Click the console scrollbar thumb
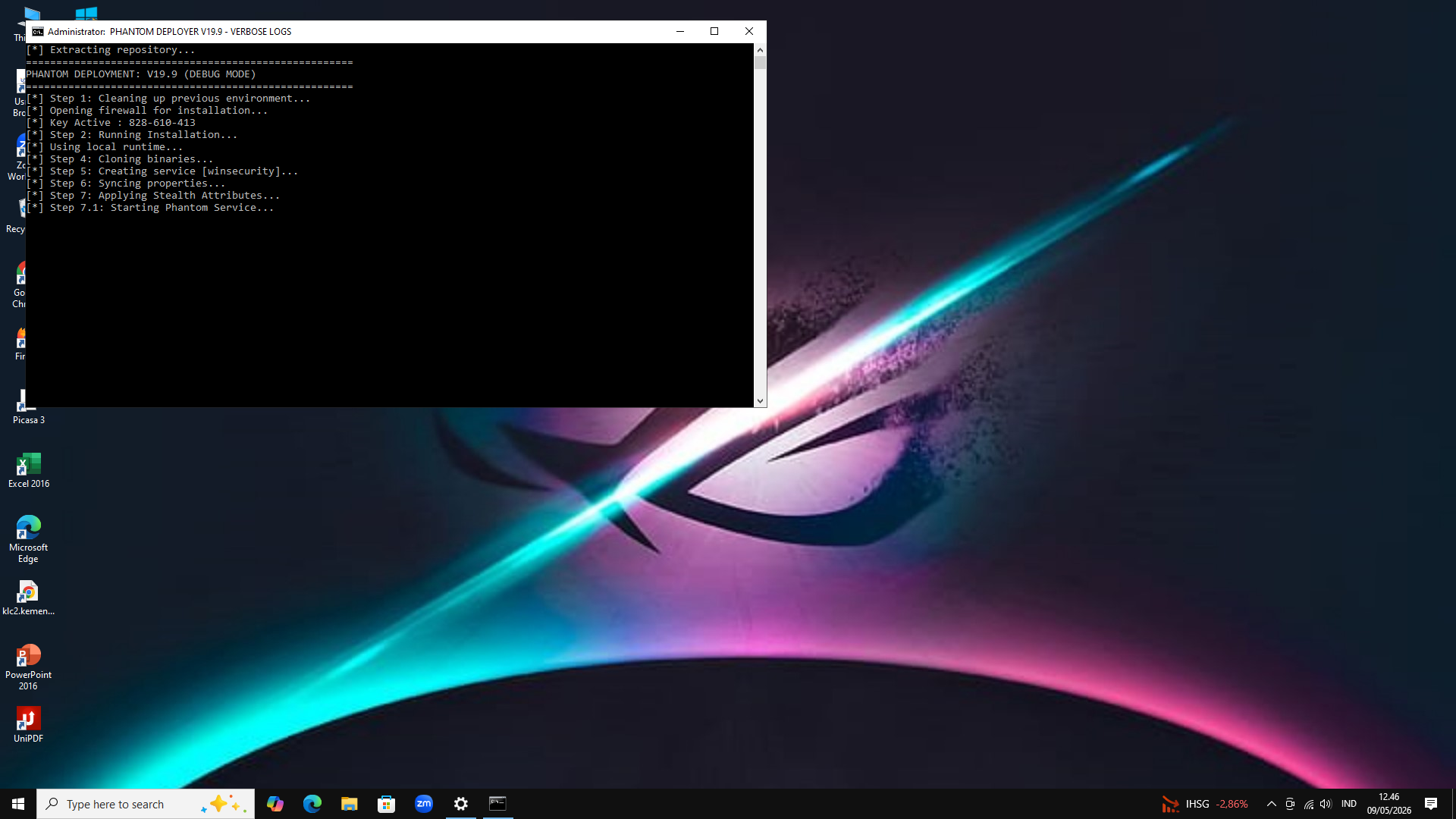 pos(760,63)
